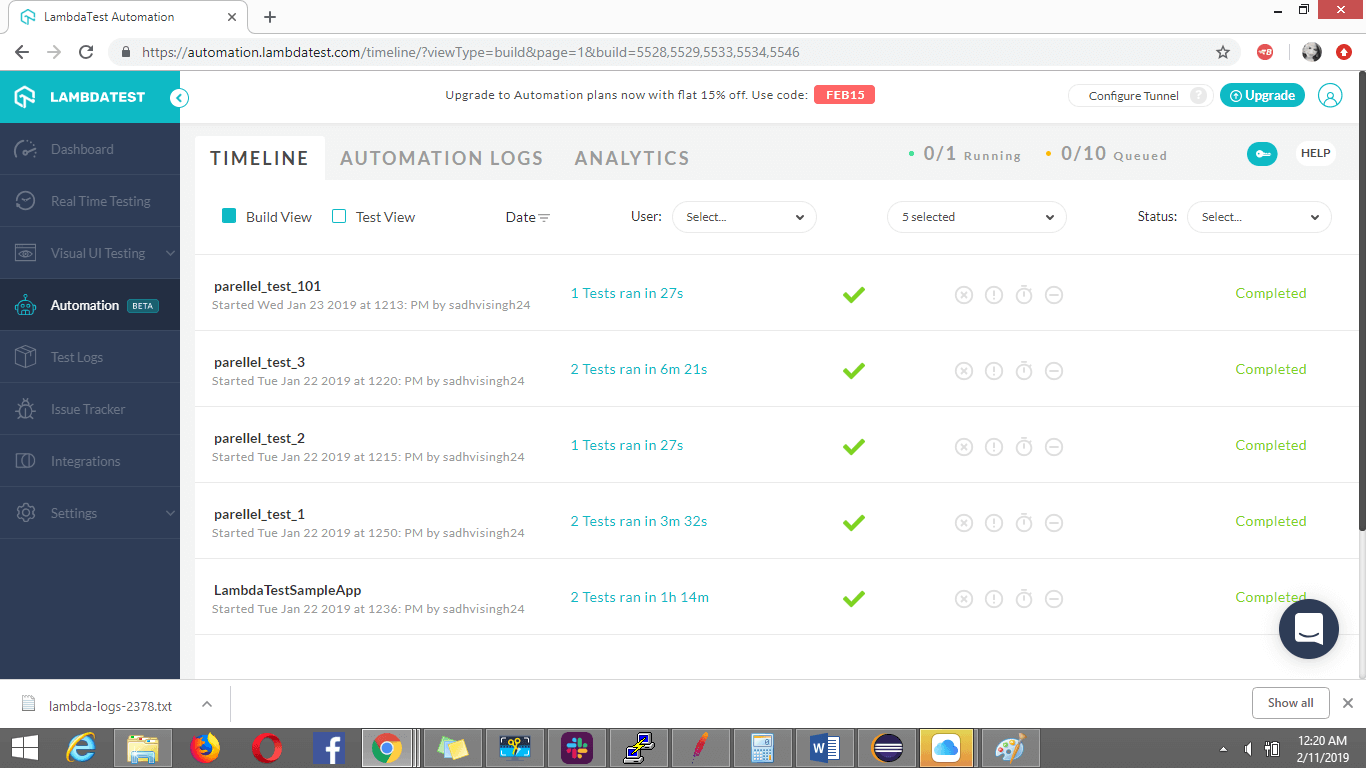Switch to the Automation Logs tab
Screen dimensions: 1366x768
tap(441, 158)
